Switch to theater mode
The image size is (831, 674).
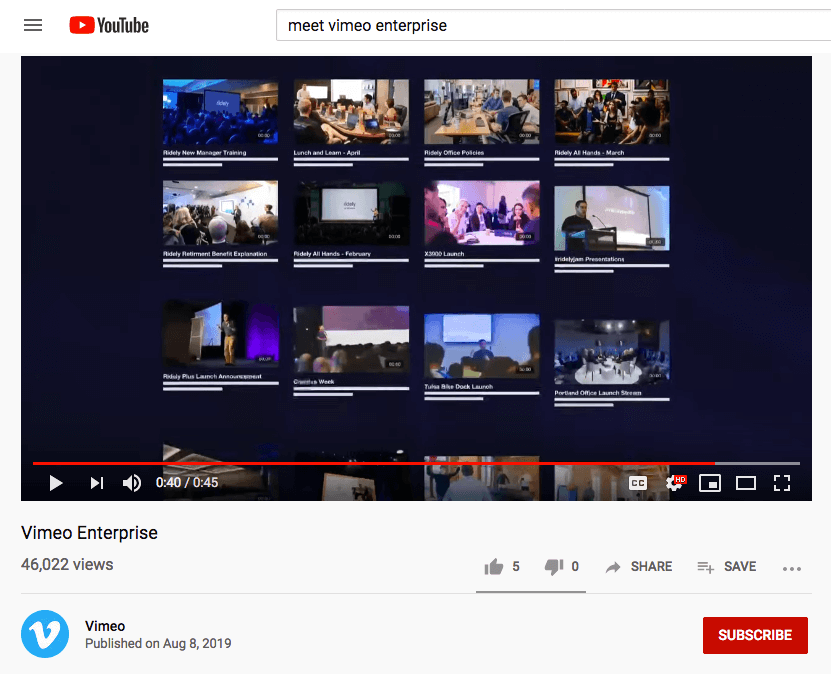746,483
